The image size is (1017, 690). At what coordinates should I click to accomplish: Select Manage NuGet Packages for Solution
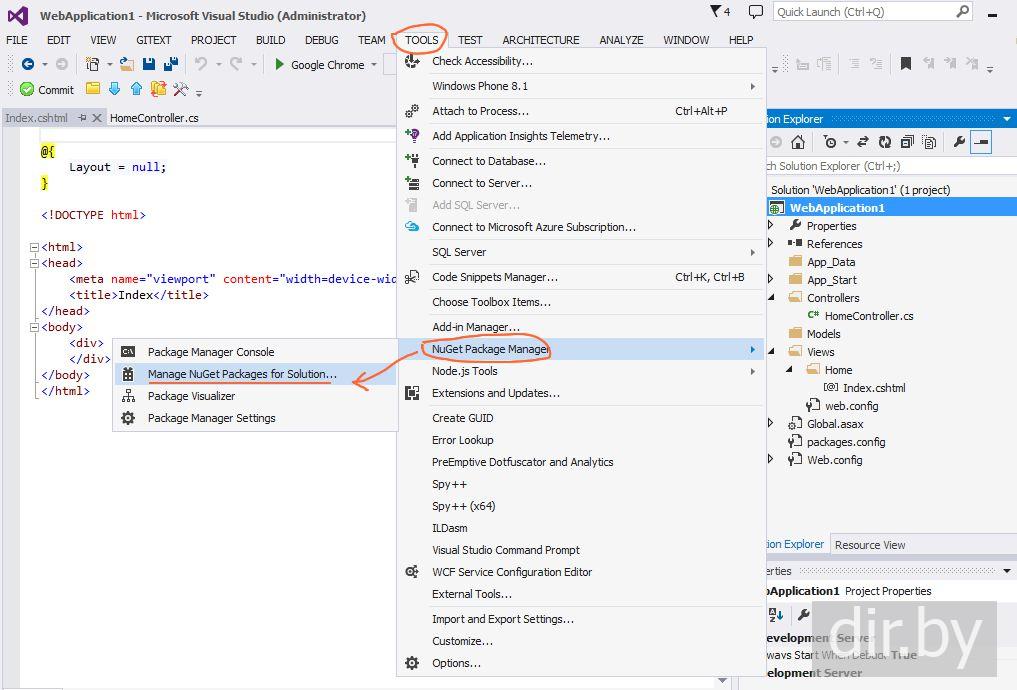[242, 374]
